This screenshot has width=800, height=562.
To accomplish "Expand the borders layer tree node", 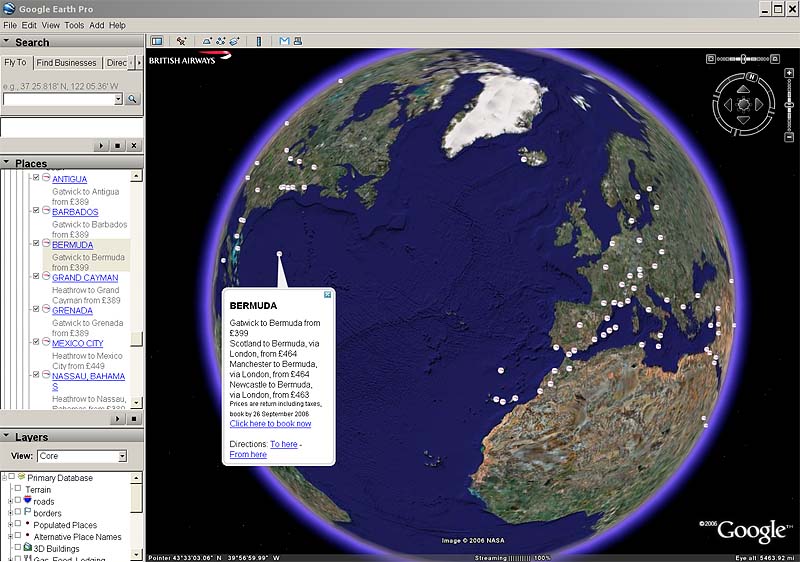I will tap(10, 513).
